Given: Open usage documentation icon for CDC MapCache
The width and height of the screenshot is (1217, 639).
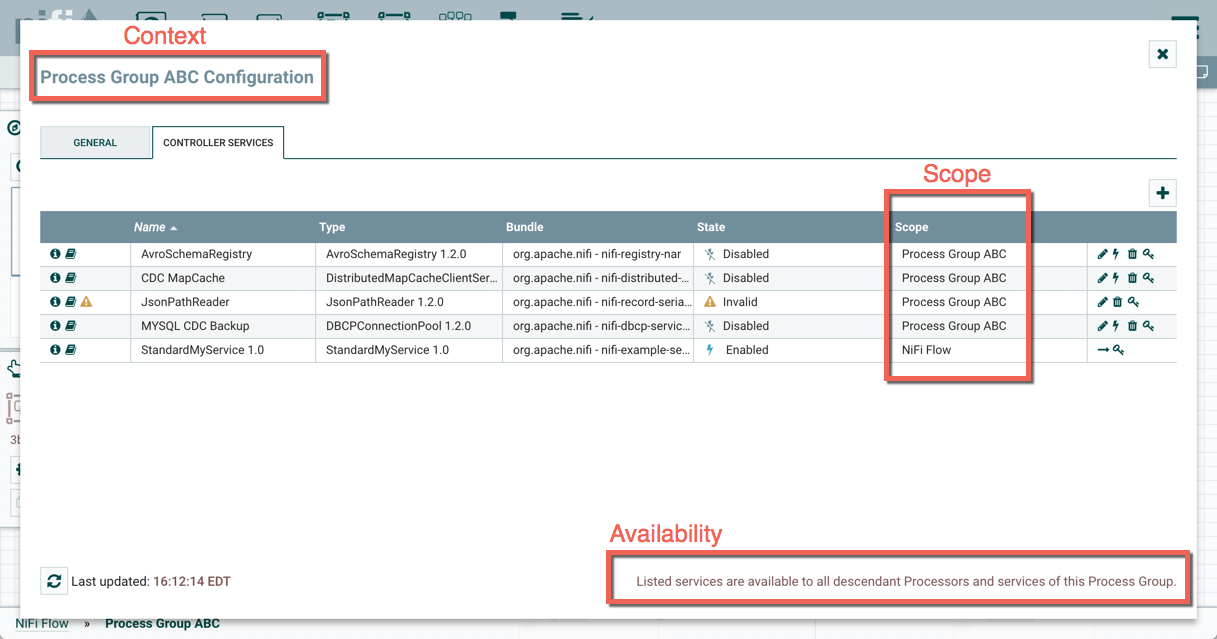Looking at the screenshot, I should tap(70, 278).
